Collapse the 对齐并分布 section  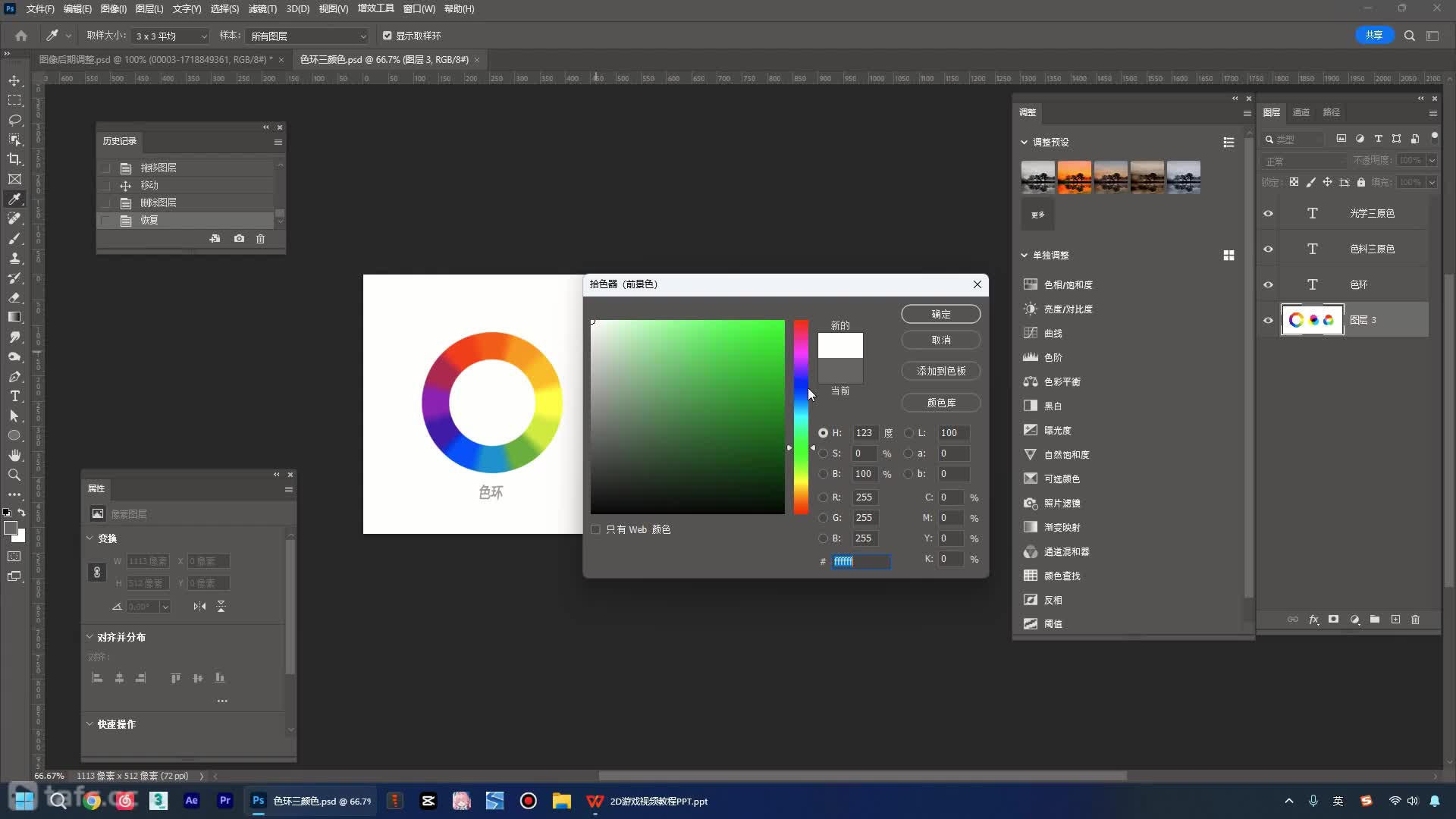tap(89, 636)
